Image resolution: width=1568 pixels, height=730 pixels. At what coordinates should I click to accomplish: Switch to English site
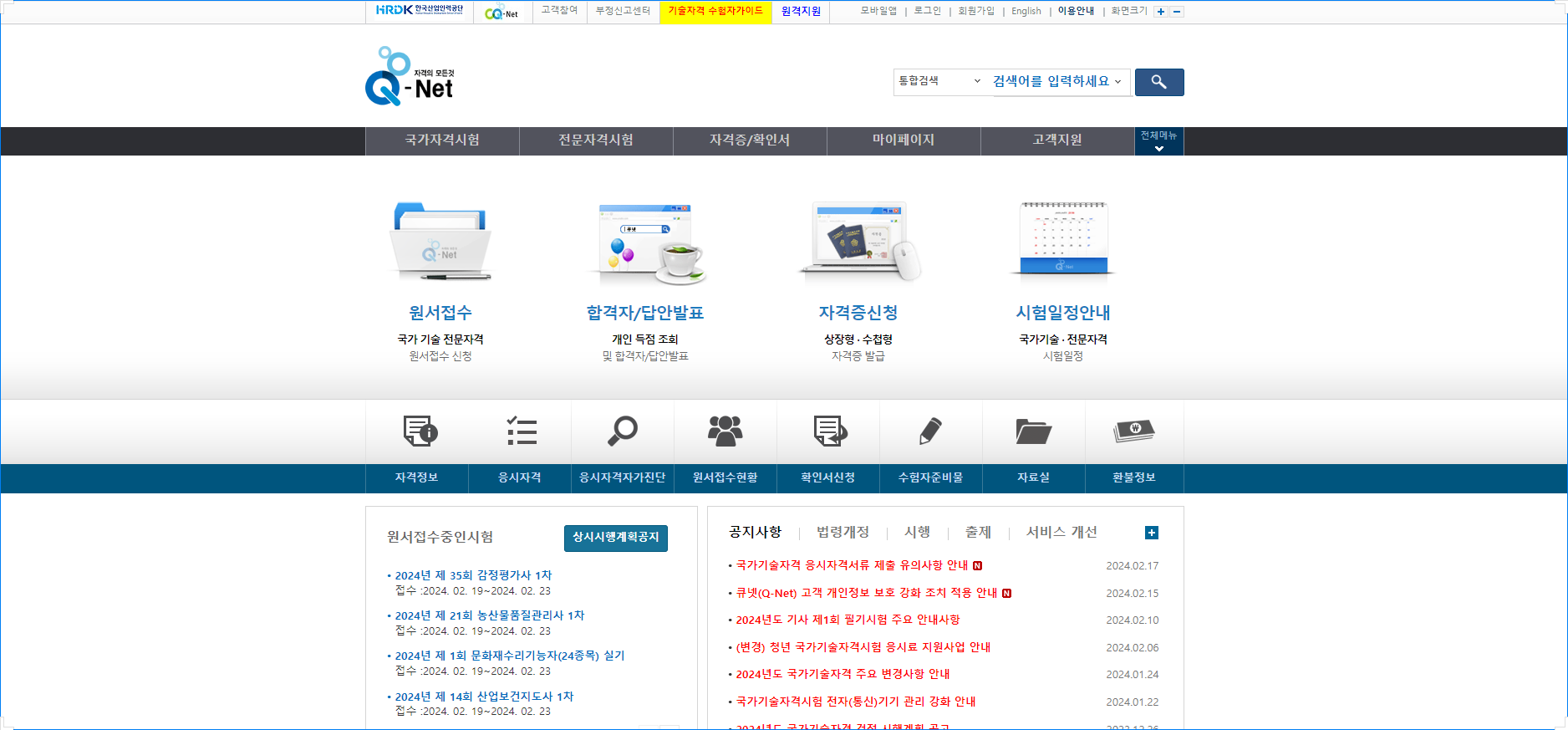point(1026,12)
